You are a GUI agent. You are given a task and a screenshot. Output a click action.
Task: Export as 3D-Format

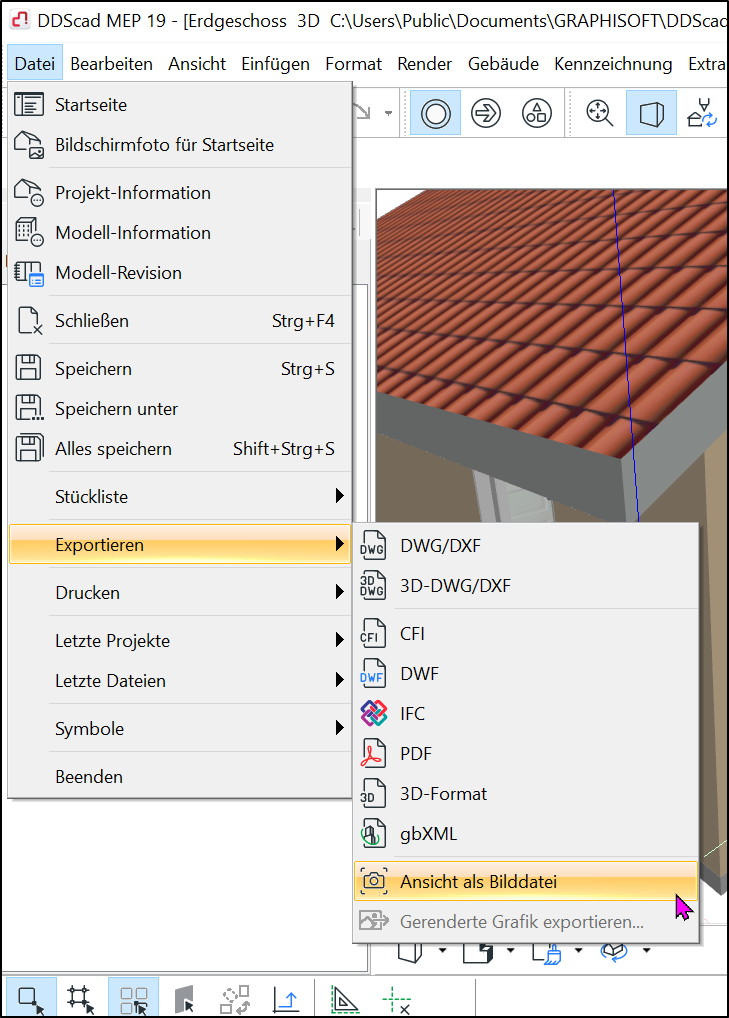click(x=526, y=794)
